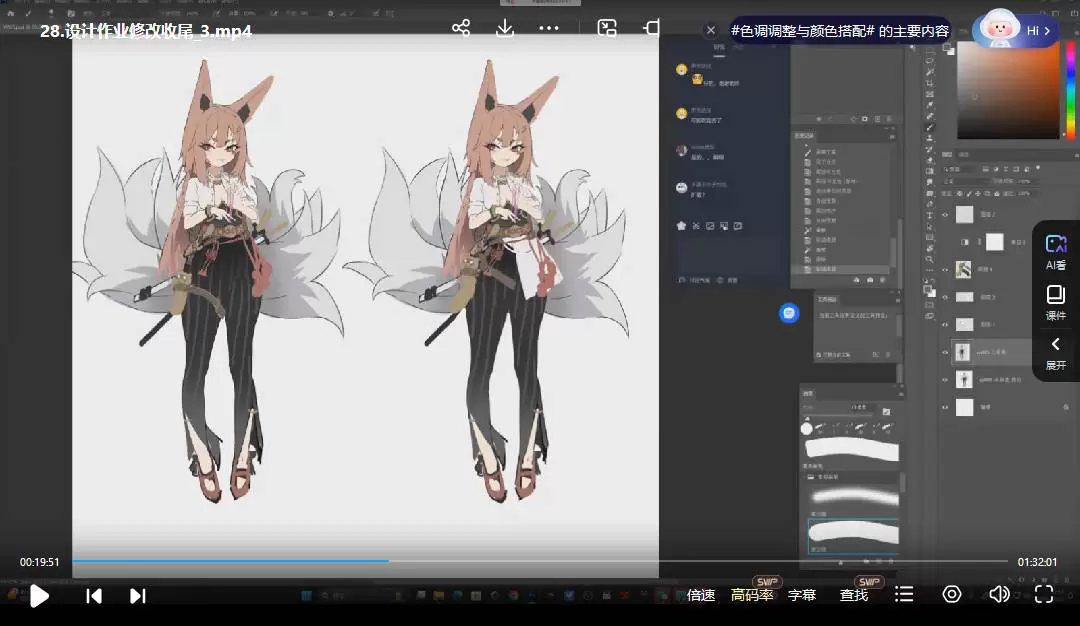Open the #色调调整与颜色搭配# 的主要内容 tag
This screenshot has width=1080, height=626.
pyautogui.click(x=840, y=31)
